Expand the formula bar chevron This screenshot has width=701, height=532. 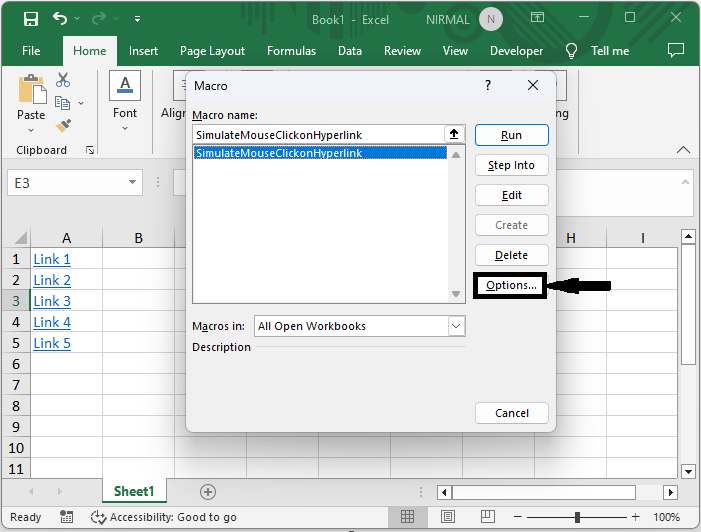685,182
